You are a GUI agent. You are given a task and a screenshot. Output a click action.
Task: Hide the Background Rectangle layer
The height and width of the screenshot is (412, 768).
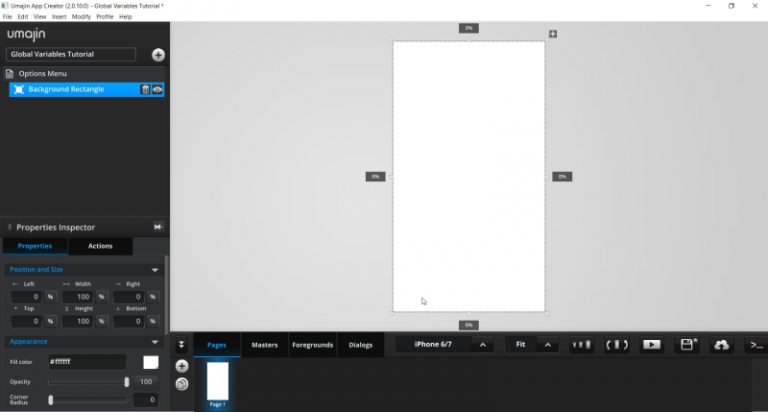(x=157, y=89)
